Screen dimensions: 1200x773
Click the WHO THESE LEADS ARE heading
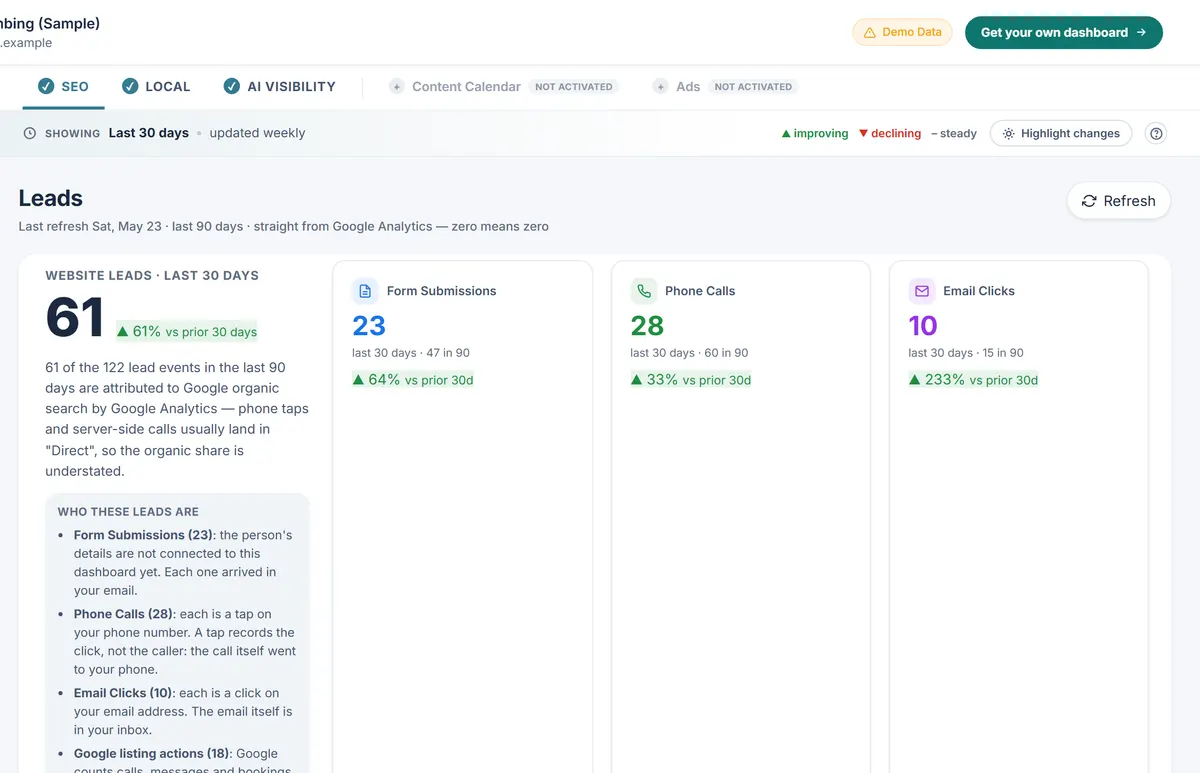(128, 511)
